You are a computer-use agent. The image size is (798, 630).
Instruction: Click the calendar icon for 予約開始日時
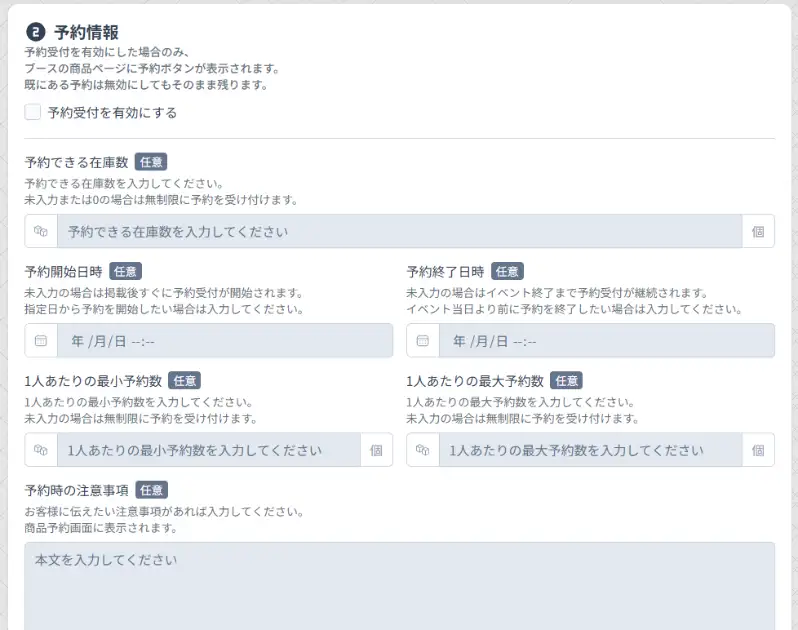tap(41, 341)
